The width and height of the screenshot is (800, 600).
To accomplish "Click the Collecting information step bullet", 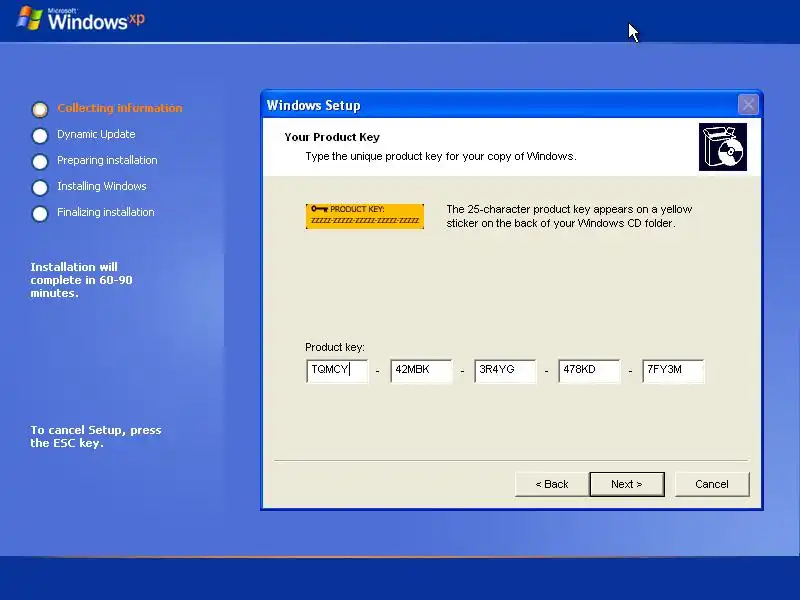I will pos(40,109).
